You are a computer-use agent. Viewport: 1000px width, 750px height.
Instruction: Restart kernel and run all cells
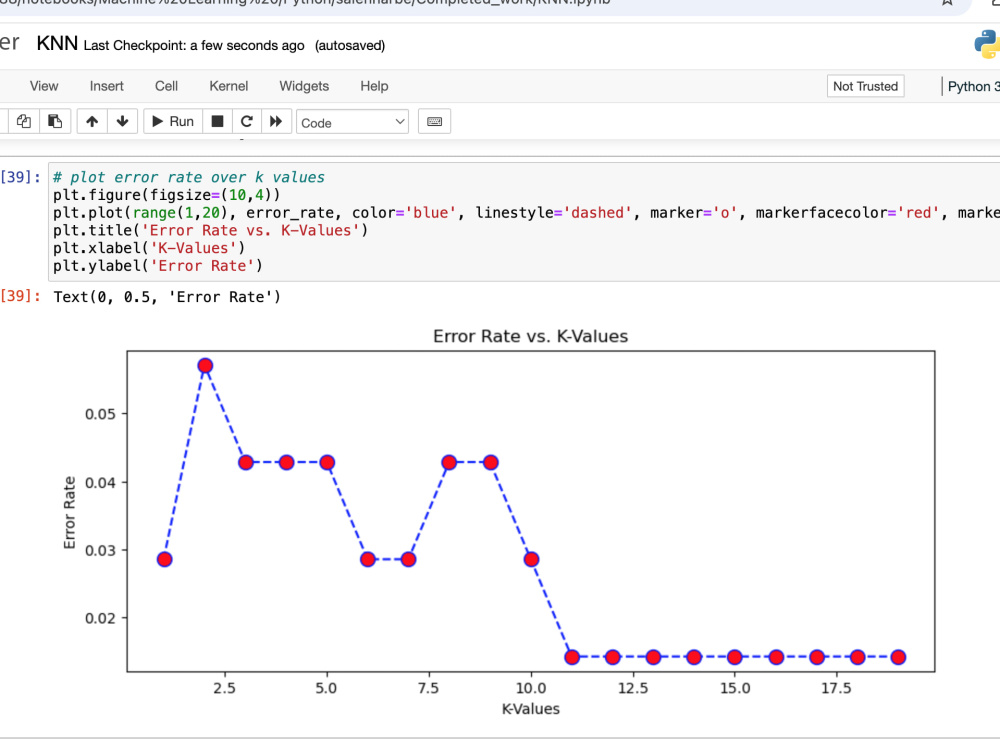pyautogui.click(x=277, y=120)
